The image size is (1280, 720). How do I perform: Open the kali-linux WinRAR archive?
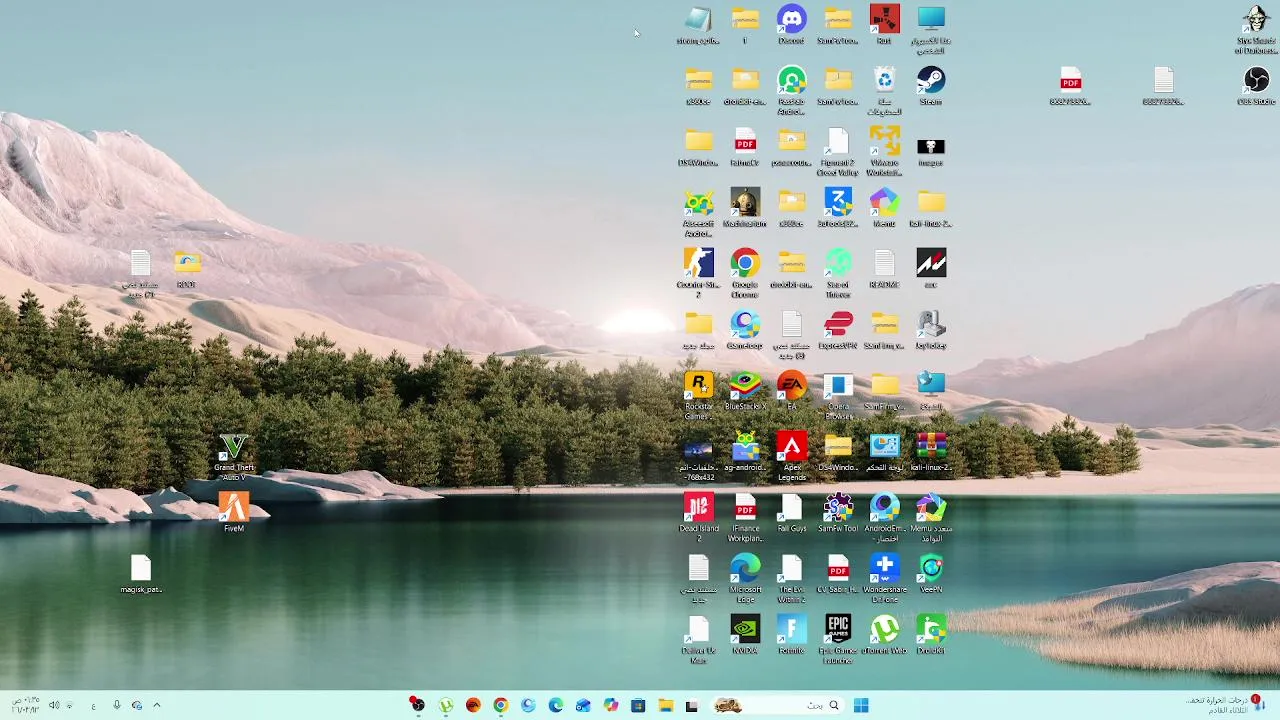(x=930, y=452)
